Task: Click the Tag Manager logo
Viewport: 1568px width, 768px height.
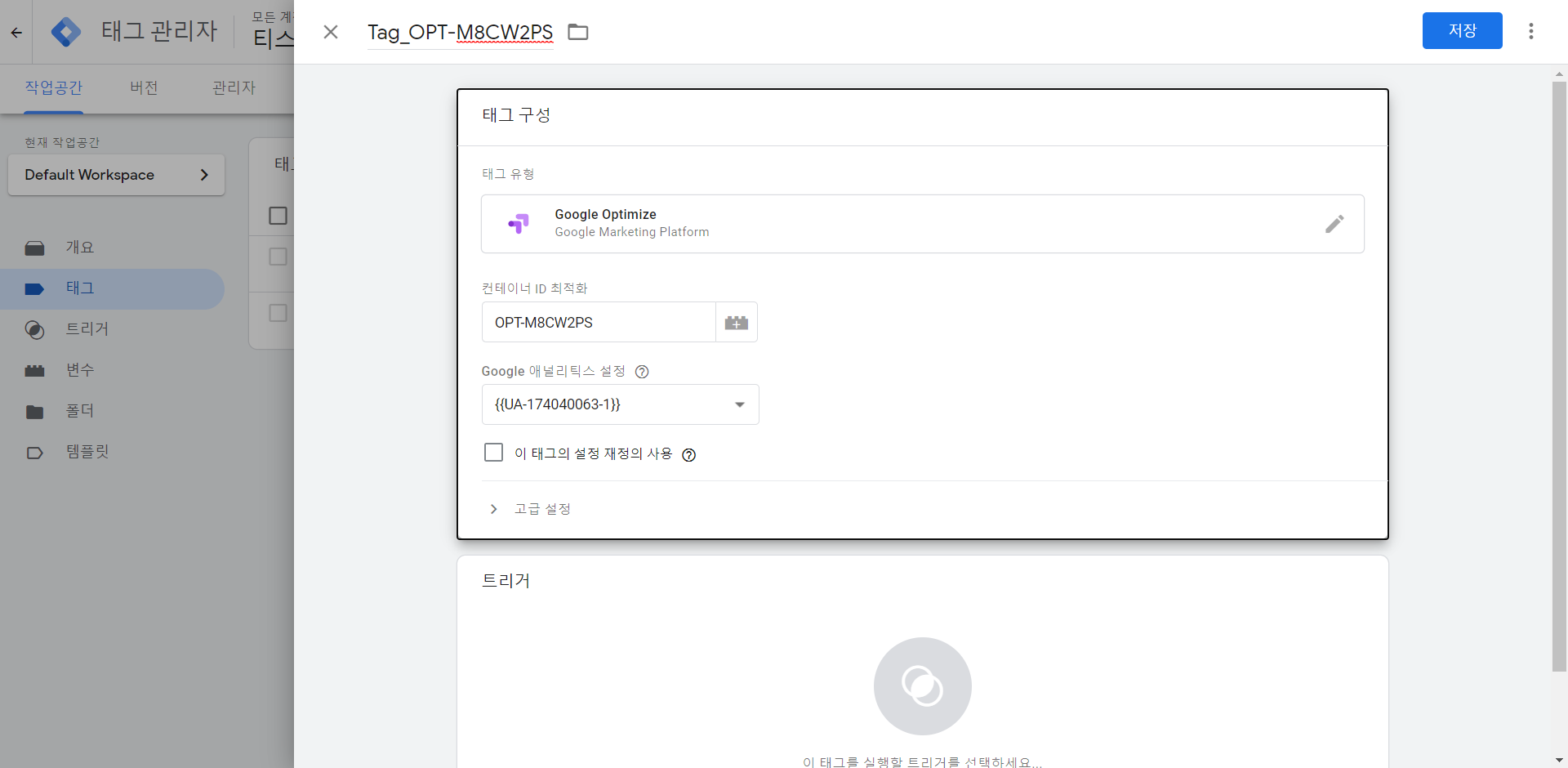Action: [66, 32]
